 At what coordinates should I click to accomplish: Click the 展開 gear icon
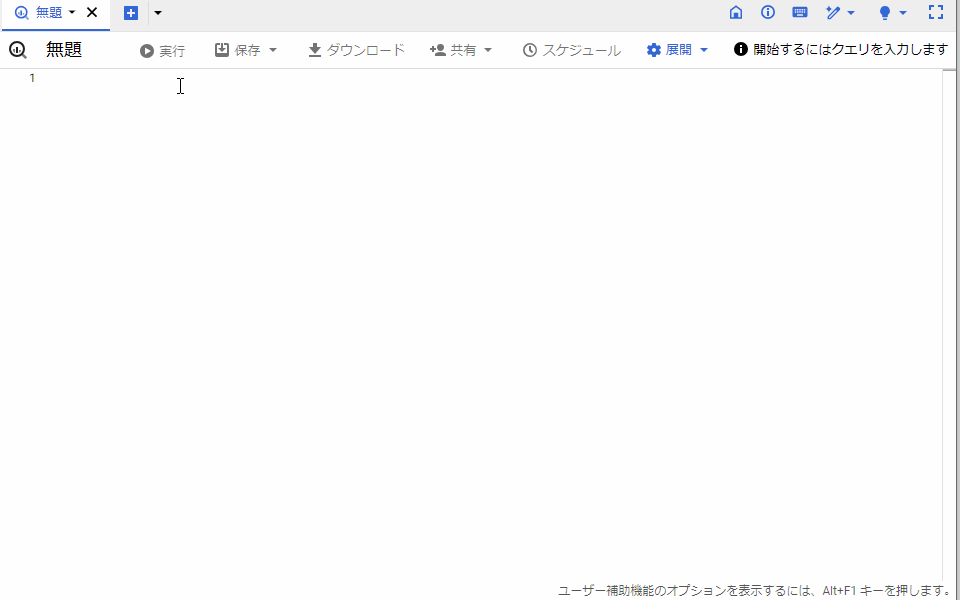tap(652, 49)
